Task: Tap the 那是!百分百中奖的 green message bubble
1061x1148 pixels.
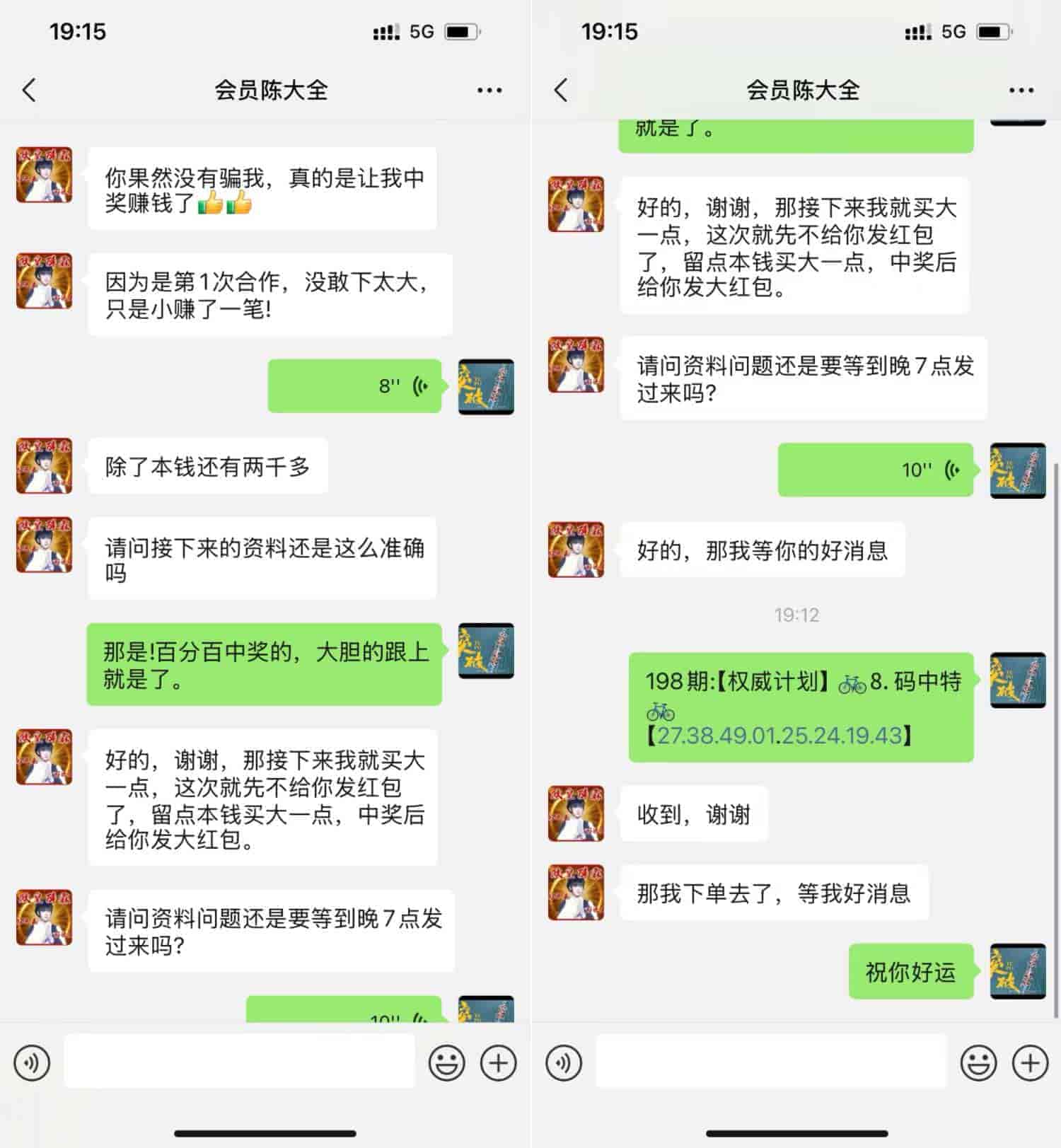Action: click(x=265, y=664)
